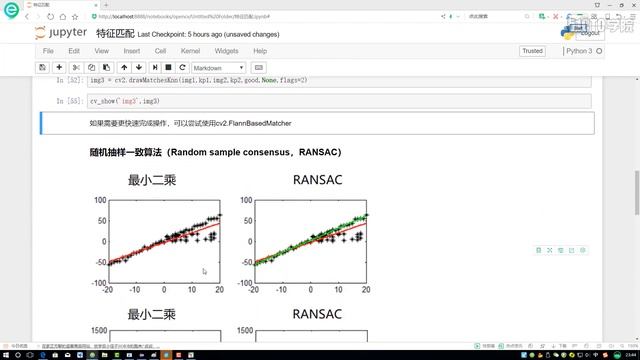
Task: Click the page vertical scrollbar thumb
Action: point(637,192)
